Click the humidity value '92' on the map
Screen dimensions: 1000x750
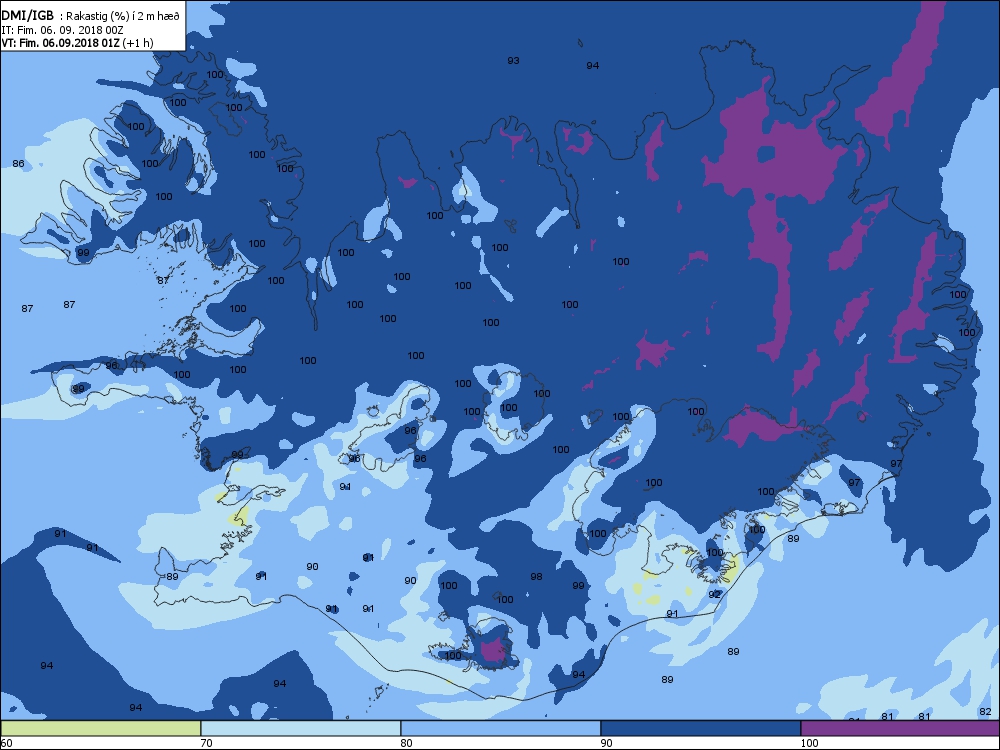click(x=714, y=594)
